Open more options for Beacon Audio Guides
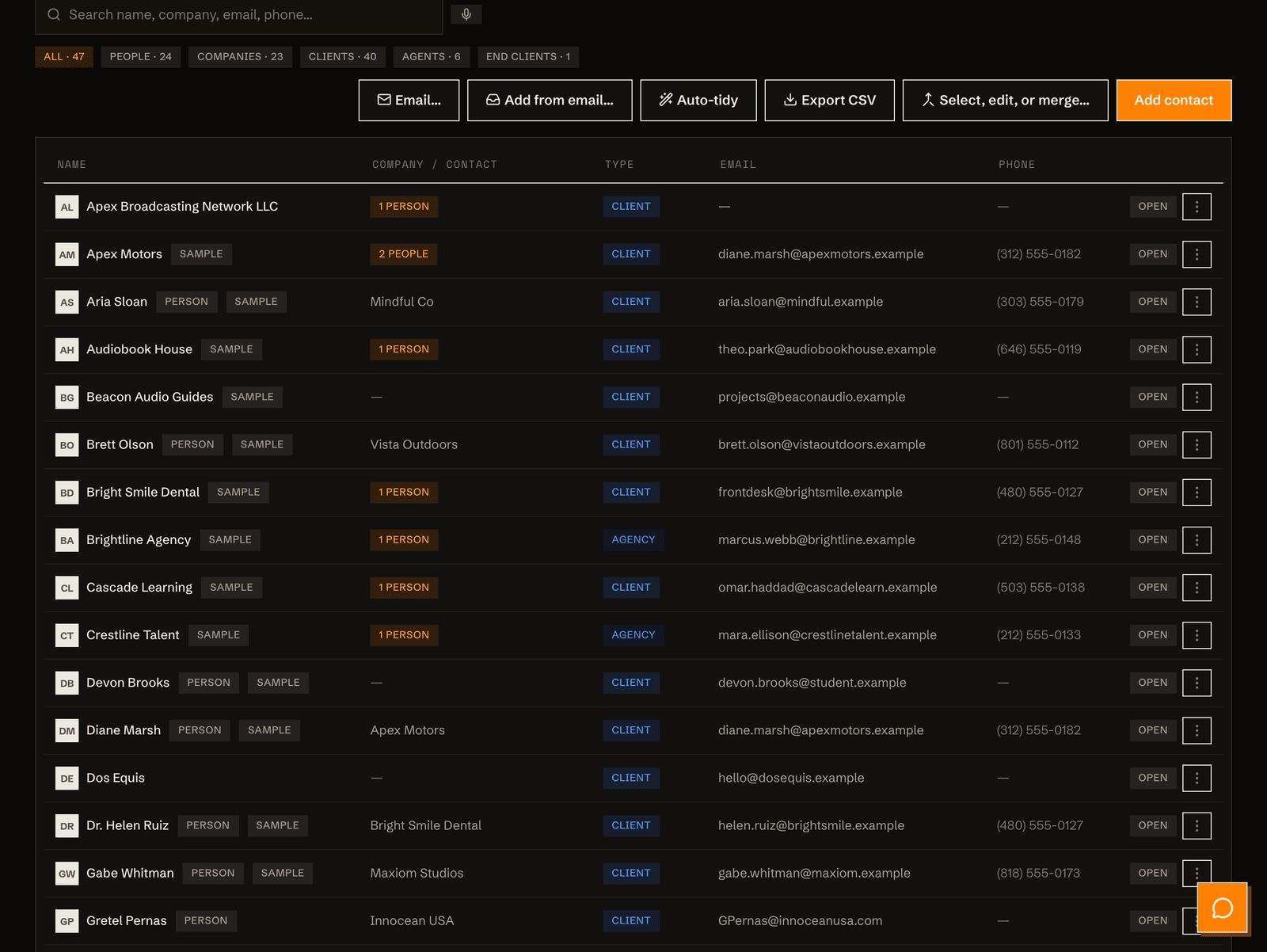 pos(1197,397)
